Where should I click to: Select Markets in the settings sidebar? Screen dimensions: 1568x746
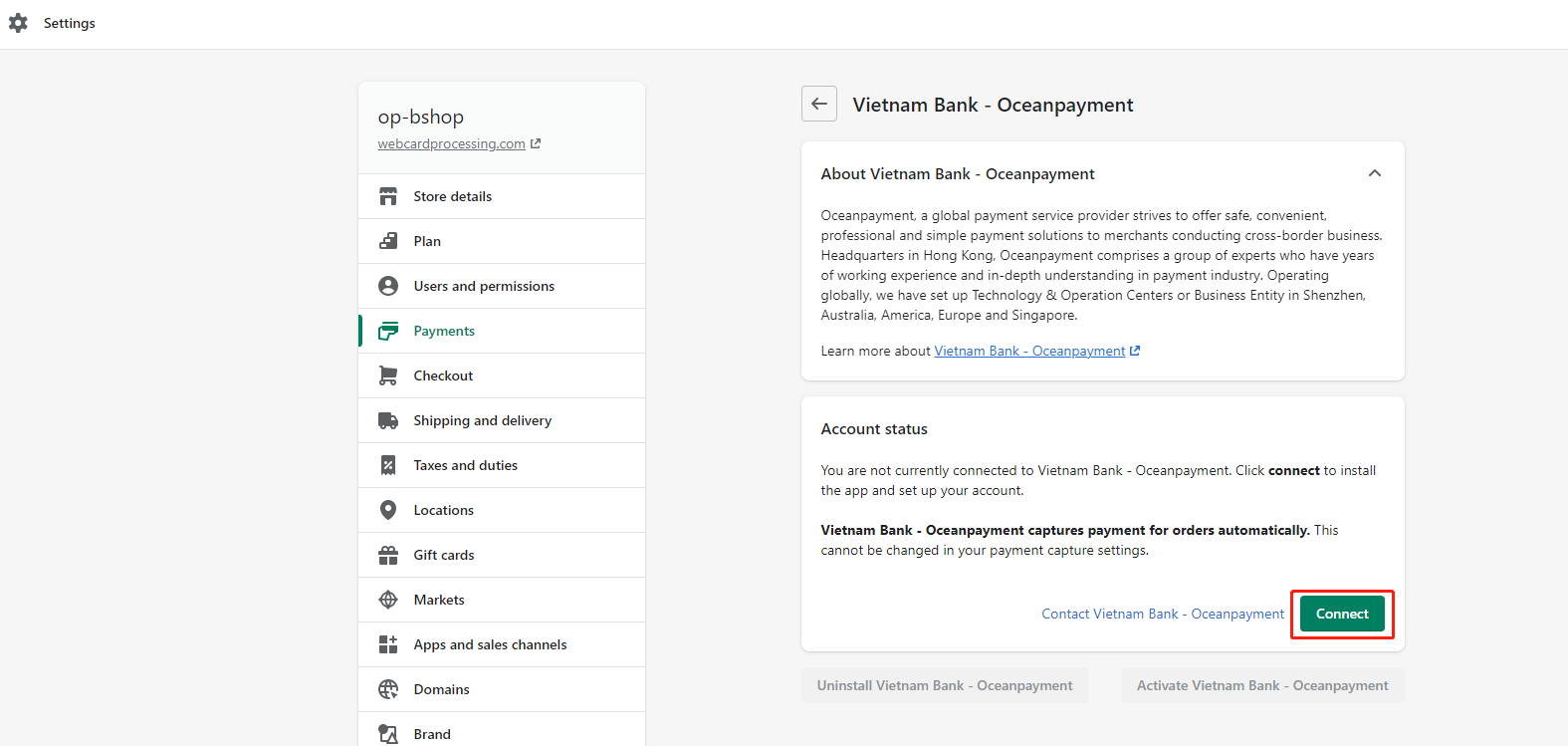(439, 600)
